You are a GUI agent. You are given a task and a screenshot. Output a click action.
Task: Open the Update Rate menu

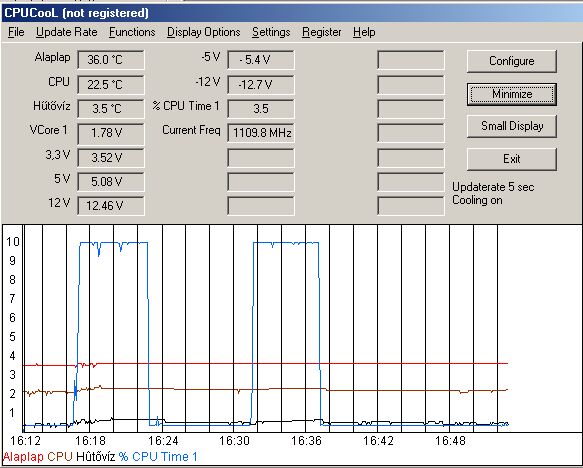tap(67, 32)
